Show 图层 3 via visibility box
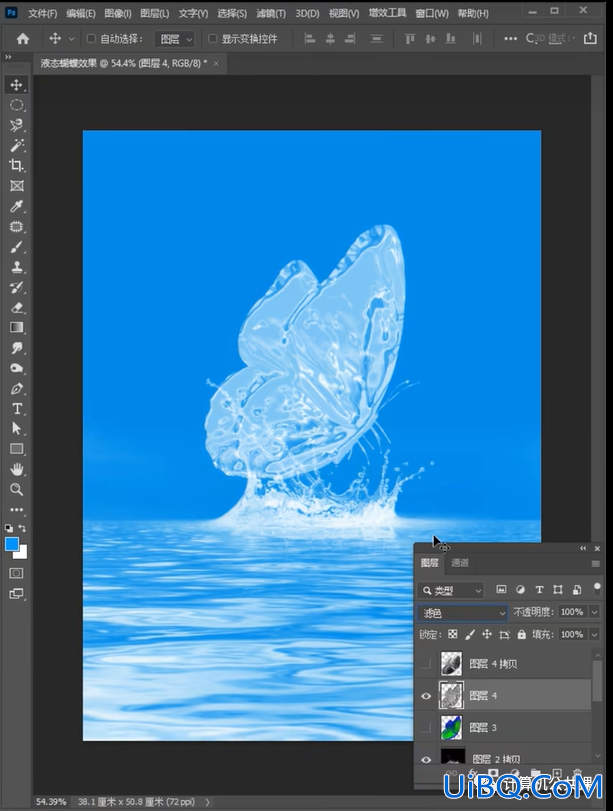The height and width of the screenshot is (811, 613). pos(426,728)
